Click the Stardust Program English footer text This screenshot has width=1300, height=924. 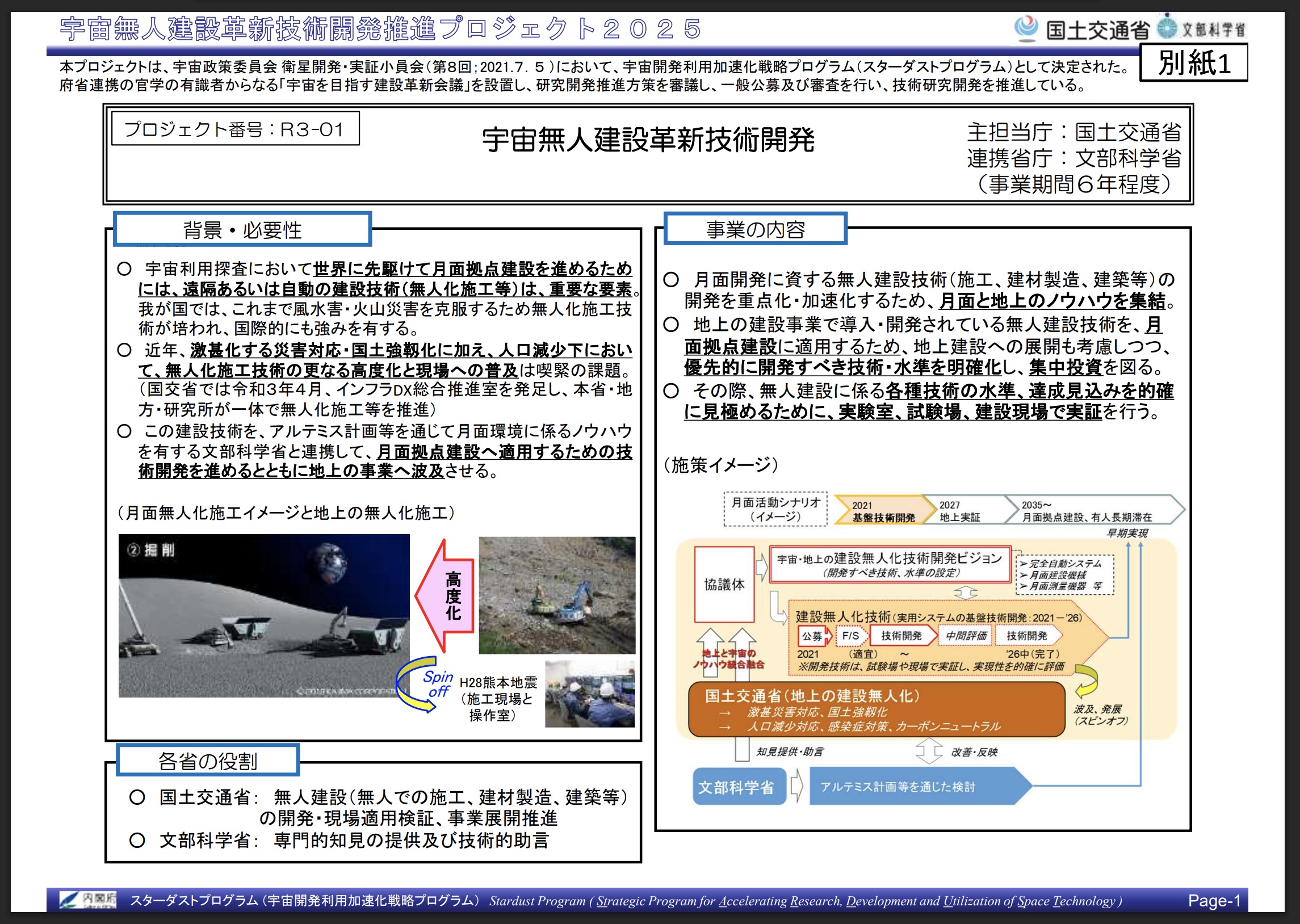click(x=806, y=901)
